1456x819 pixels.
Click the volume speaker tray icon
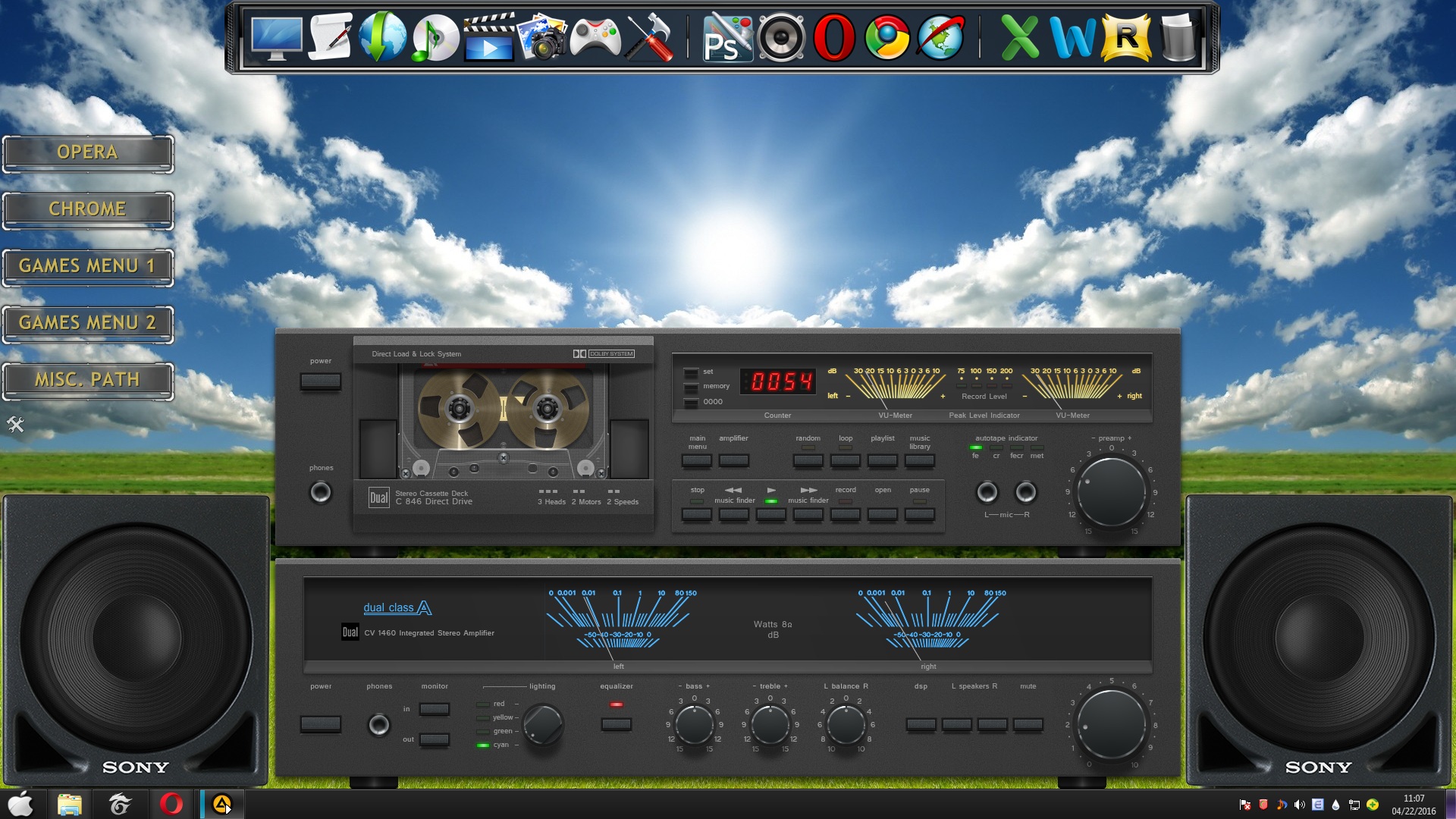click(1300, 805)
